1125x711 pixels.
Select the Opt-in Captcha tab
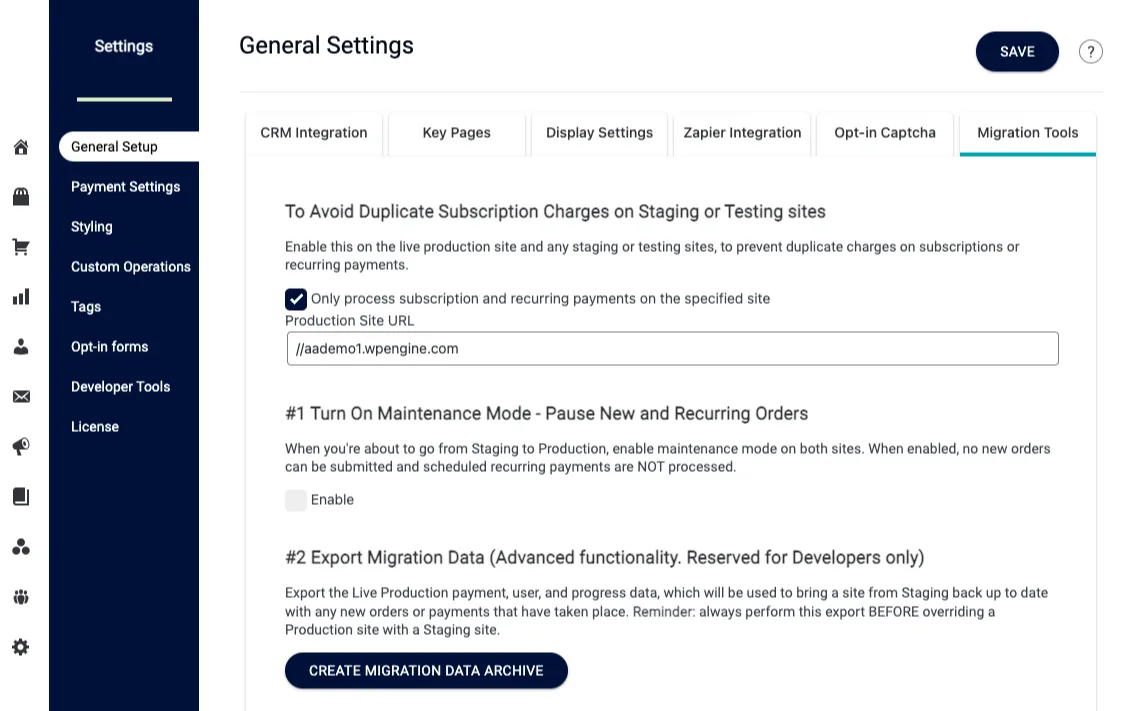[884, 132]
